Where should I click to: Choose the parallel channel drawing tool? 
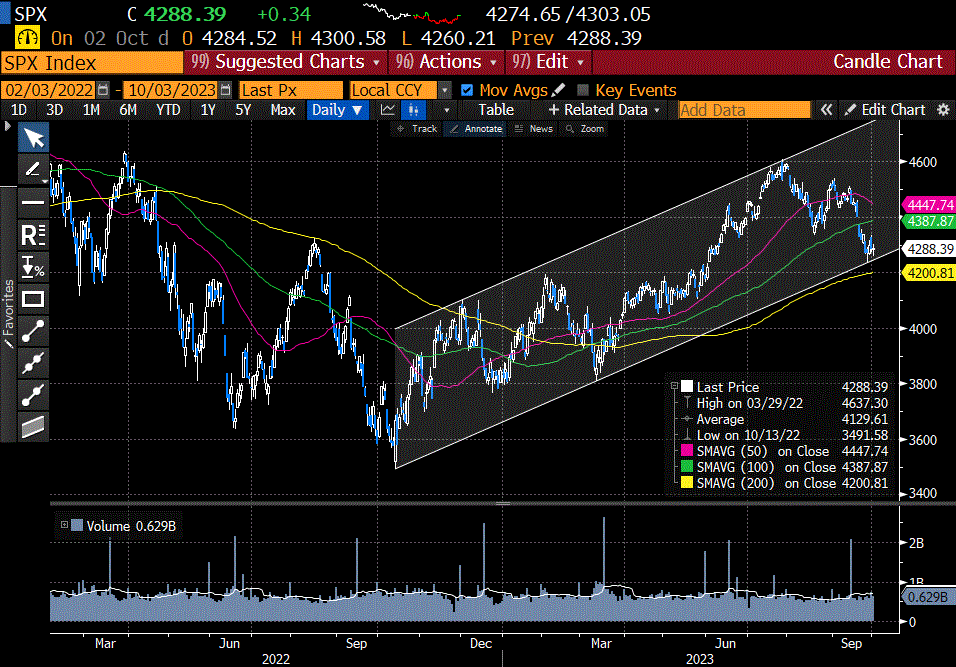pyautogui.click(x=34, y=427)
